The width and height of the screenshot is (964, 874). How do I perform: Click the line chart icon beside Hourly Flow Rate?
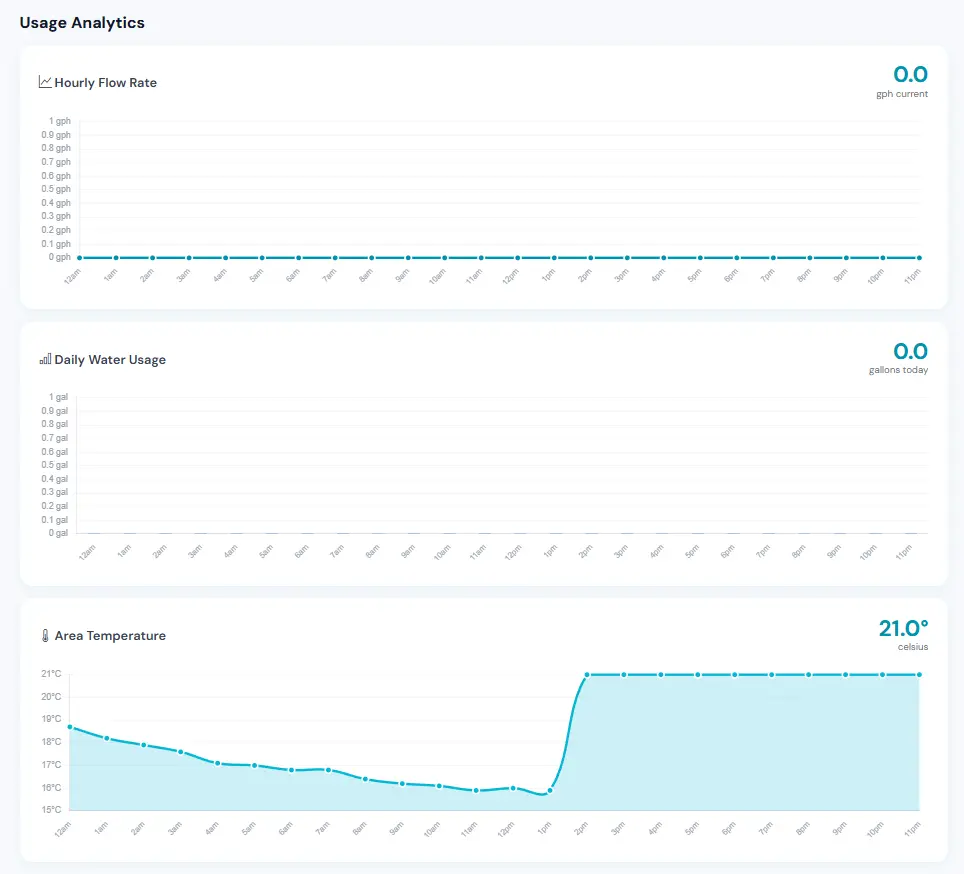[44, 82]
